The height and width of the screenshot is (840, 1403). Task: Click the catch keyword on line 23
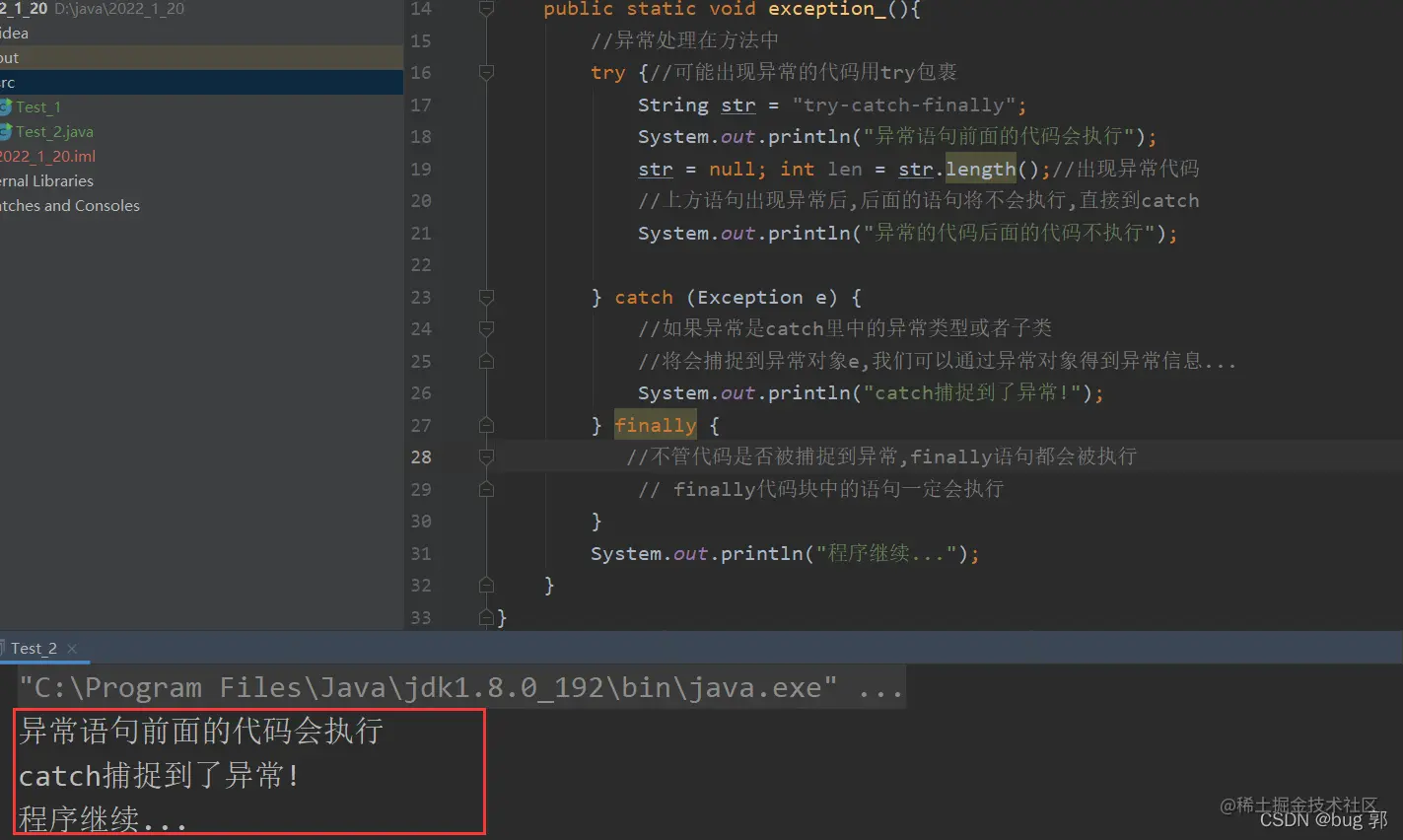point(644,298)
